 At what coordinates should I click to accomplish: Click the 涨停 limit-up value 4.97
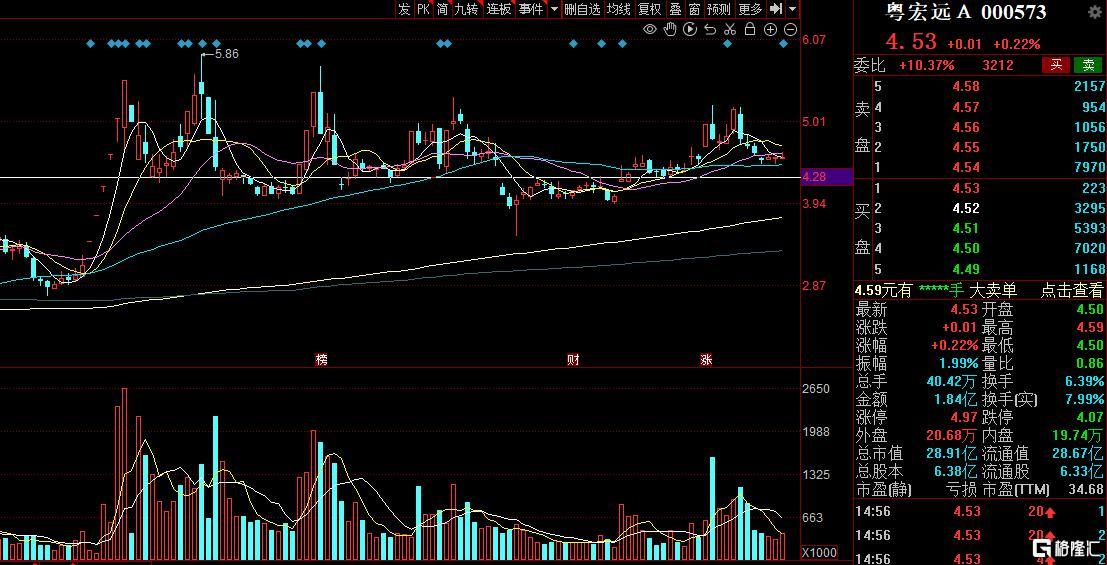[x=964, y=417]
